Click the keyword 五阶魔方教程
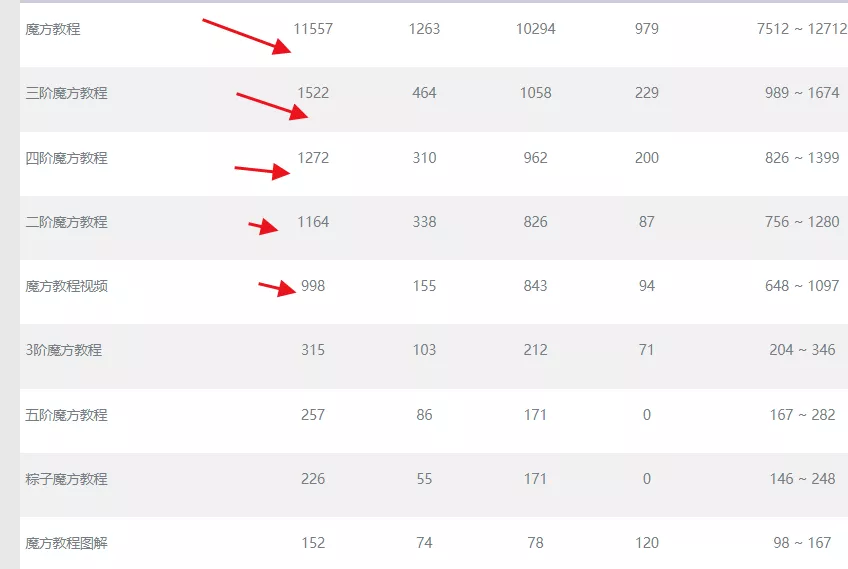Screen dimensions: 848x569 click(x=66, y=415)
